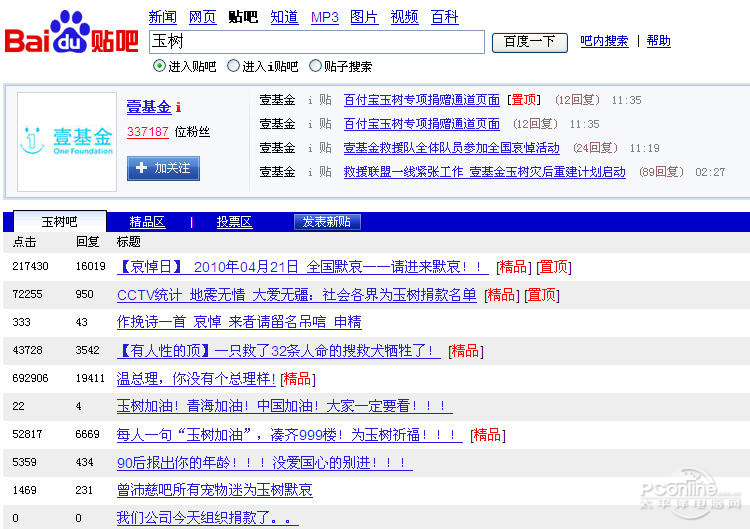
Task: Click the (24回复) reply count text
Action: tap(595, 148)
